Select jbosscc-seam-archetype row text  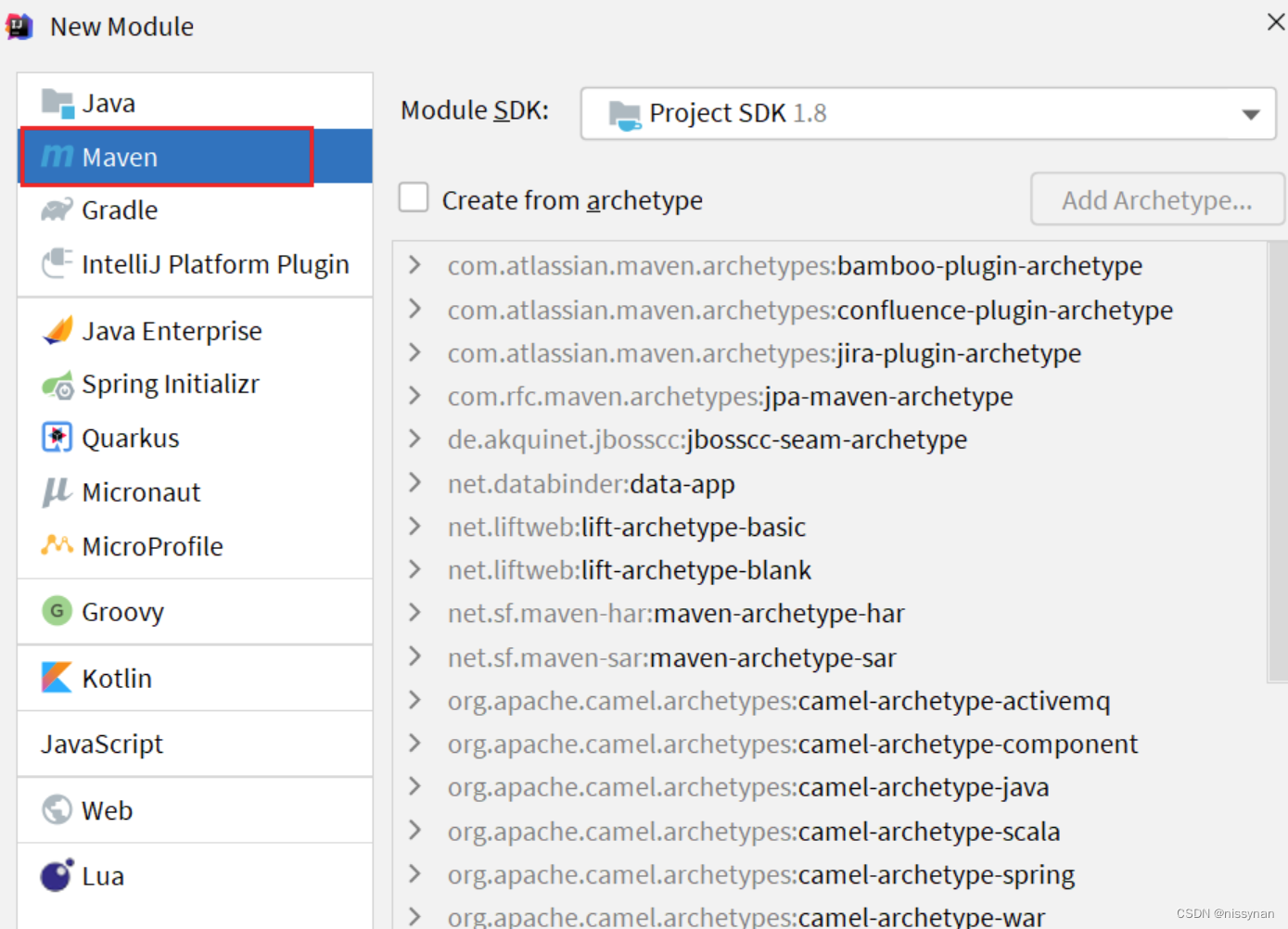pyautogui.click(x=708, y=439)
